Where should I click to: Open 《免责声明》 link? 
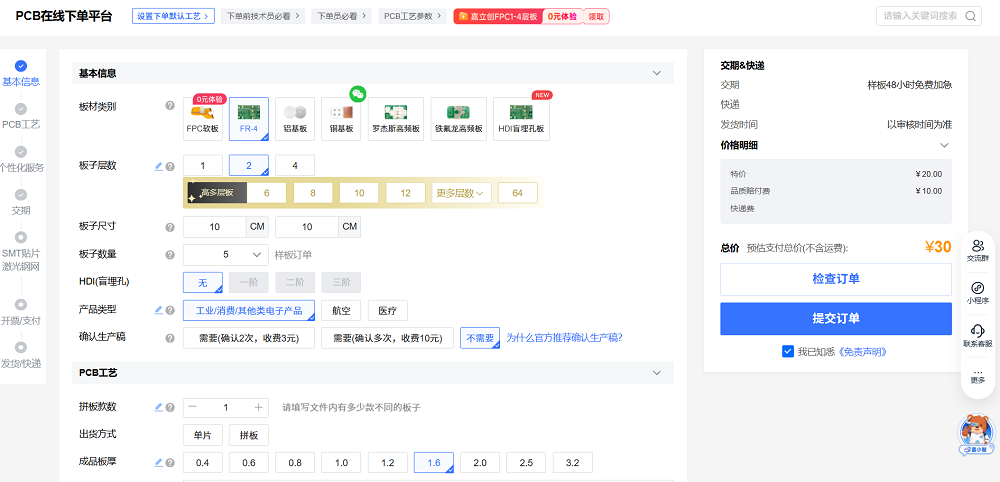(863, 352)
